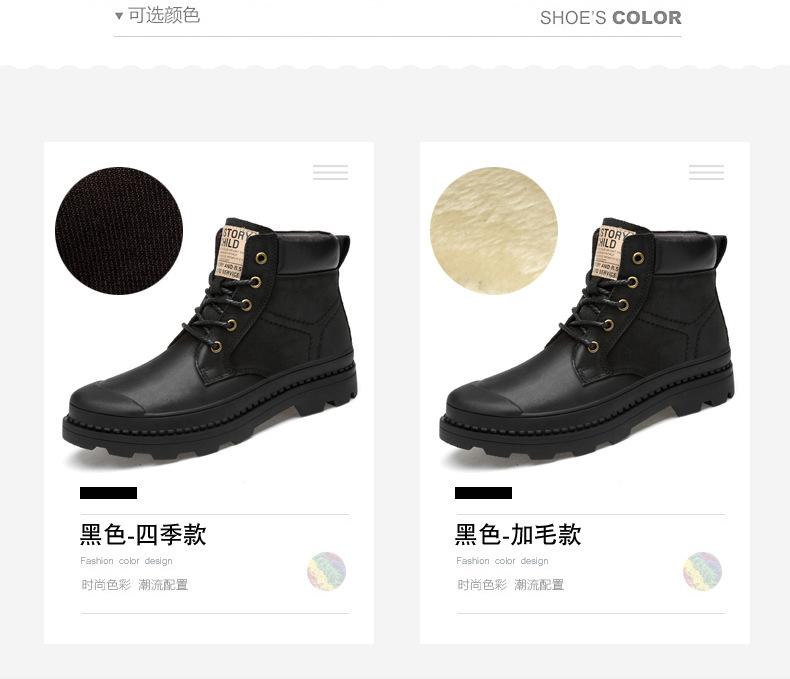Select the cream fleece lining swatch circle
Image resolution: width=790 pixels, height=679 pixels.
point(494,231)
